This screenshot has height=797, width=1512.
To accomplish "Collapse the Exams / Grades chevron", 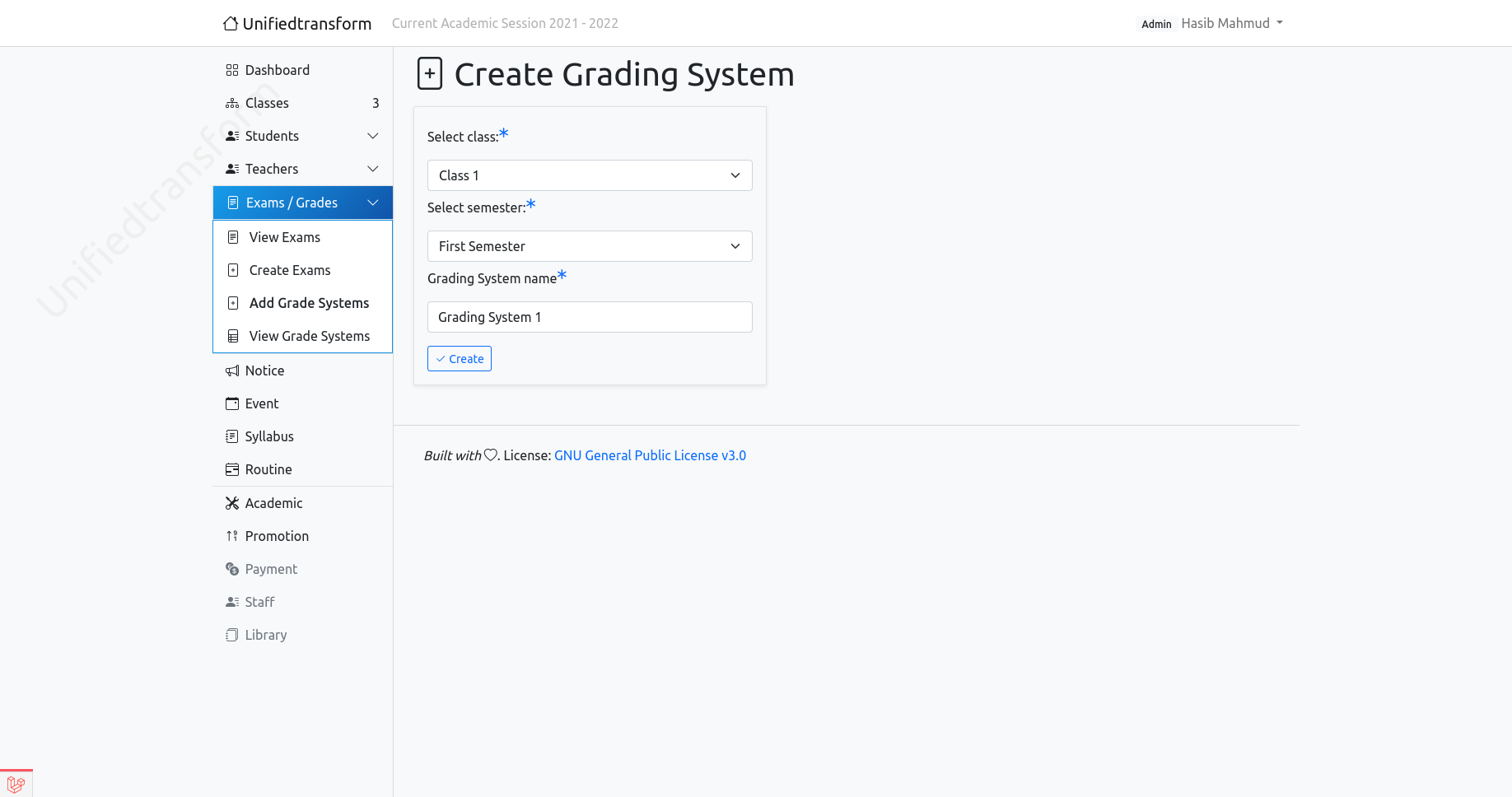I will pos(373,203).
